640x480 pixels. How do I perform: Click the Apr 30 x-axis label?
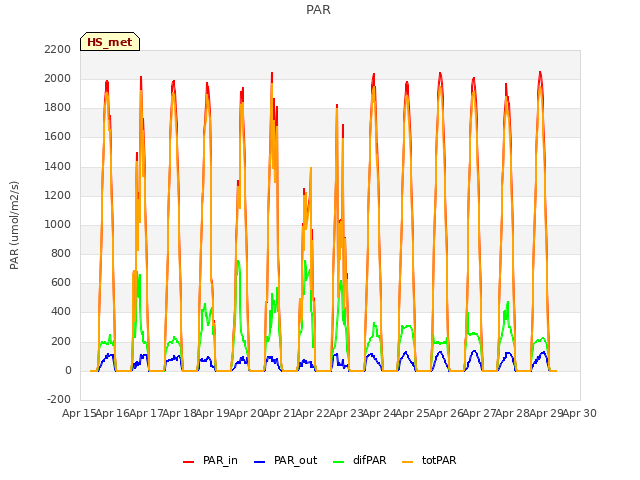click(x=580, y=413)
